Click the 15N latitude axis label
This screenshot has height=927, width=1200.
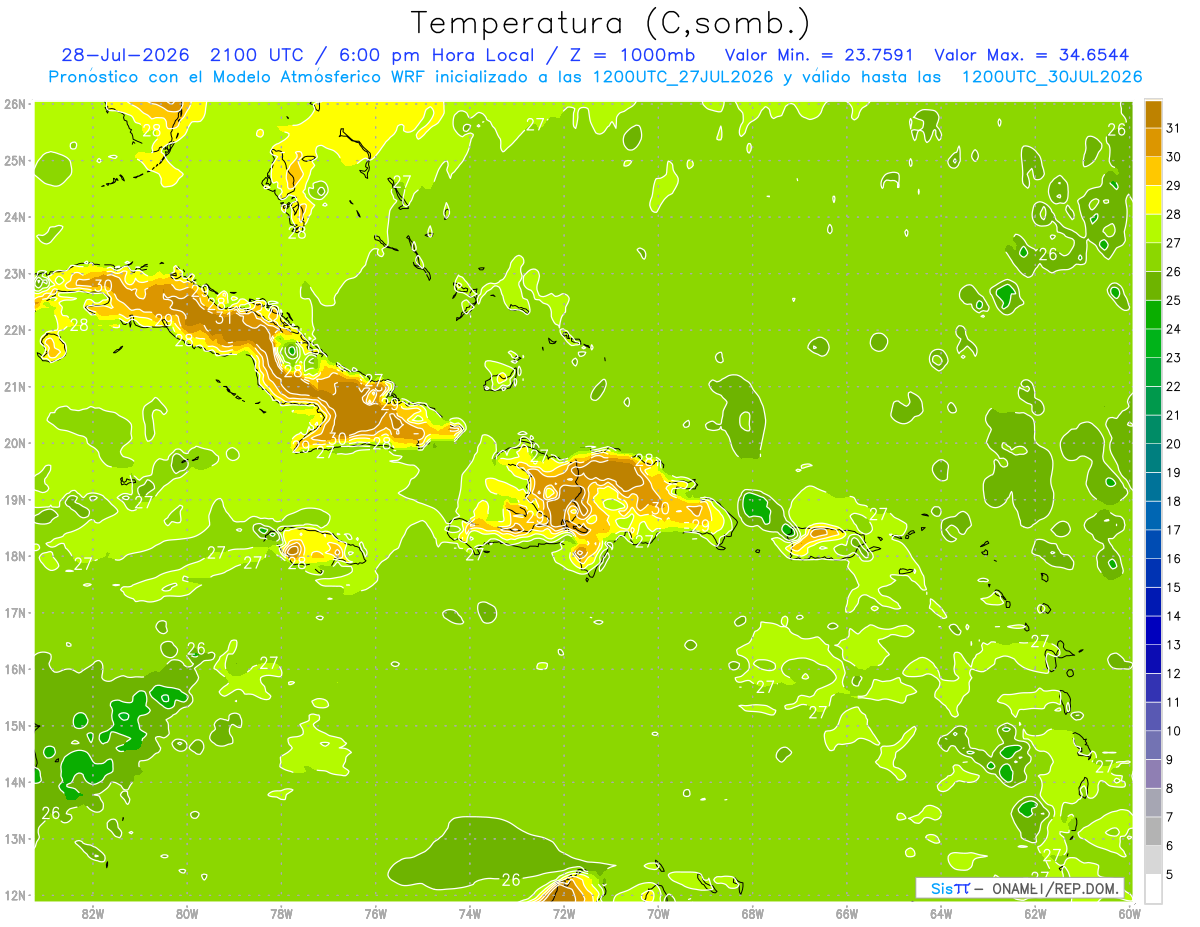coord(15,725)
